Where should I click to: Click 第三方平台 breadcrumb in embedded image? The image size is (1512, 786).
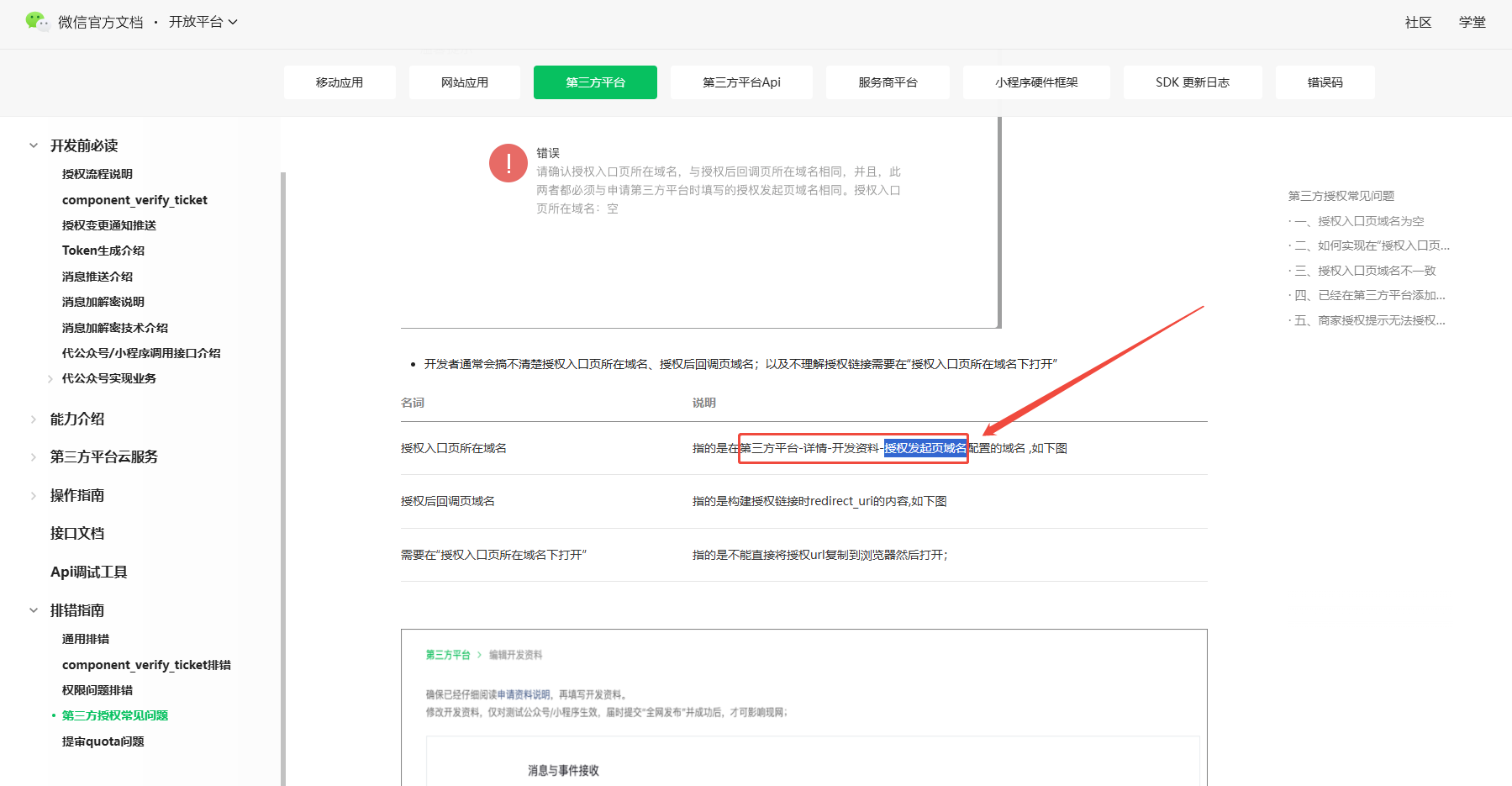[448, 655]
